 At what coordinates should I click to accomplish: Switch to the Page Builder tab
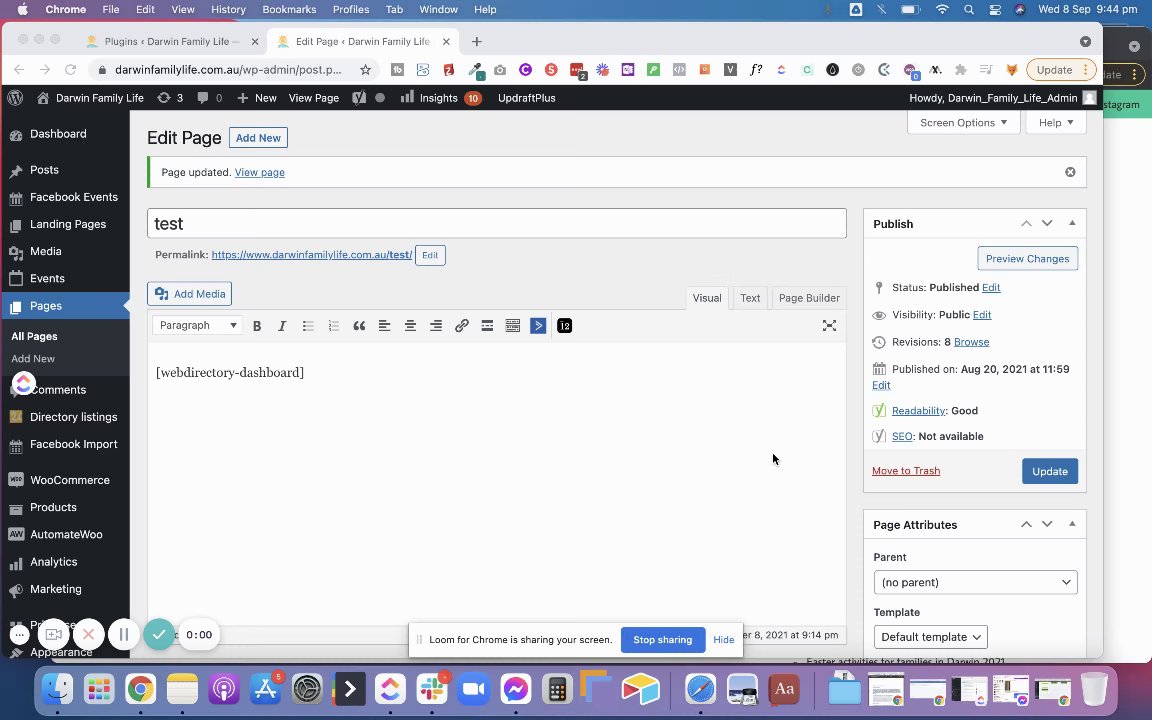click(809, 298)
